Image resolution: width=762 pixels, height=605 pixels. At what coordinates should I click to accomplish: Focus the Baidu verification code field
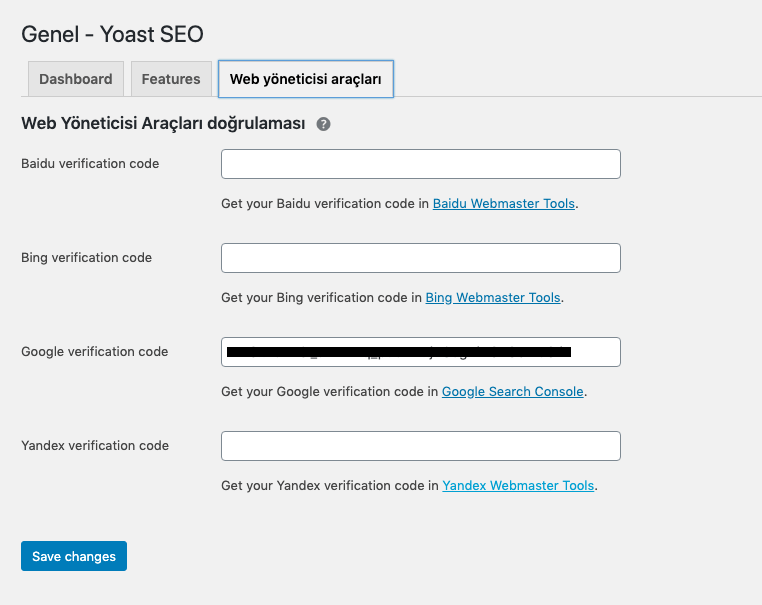[421, 164]
